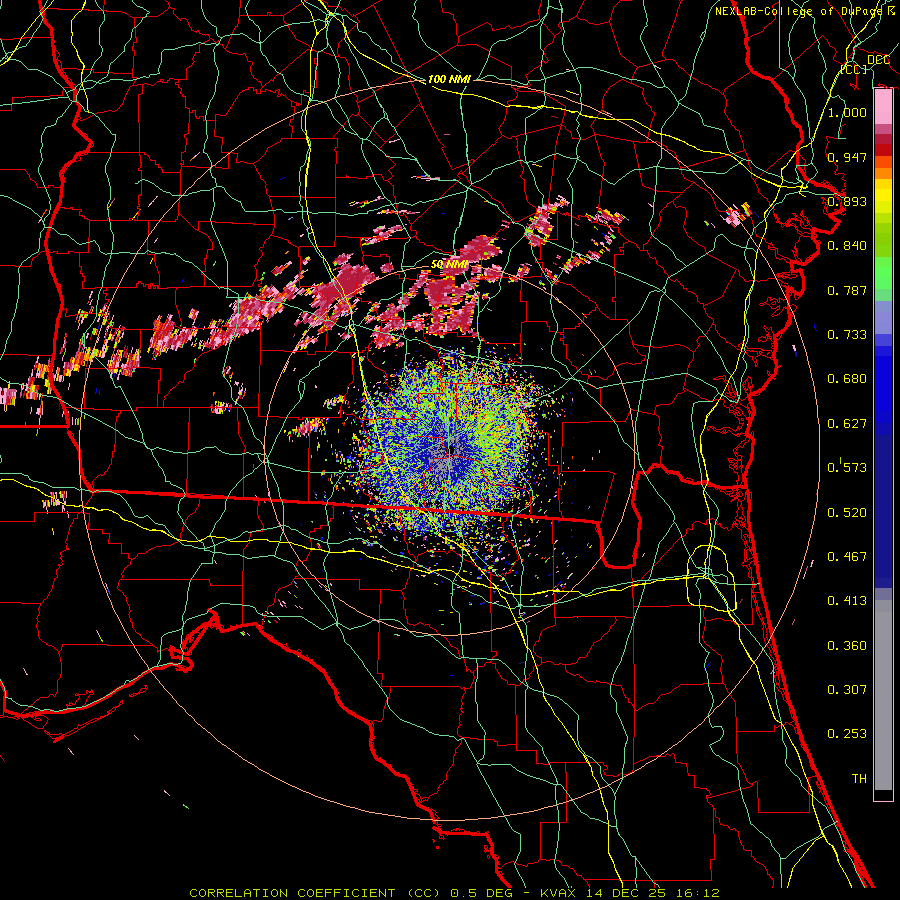
Task: Click the TH threshold label in the legend
Action: tap(859, 778)
